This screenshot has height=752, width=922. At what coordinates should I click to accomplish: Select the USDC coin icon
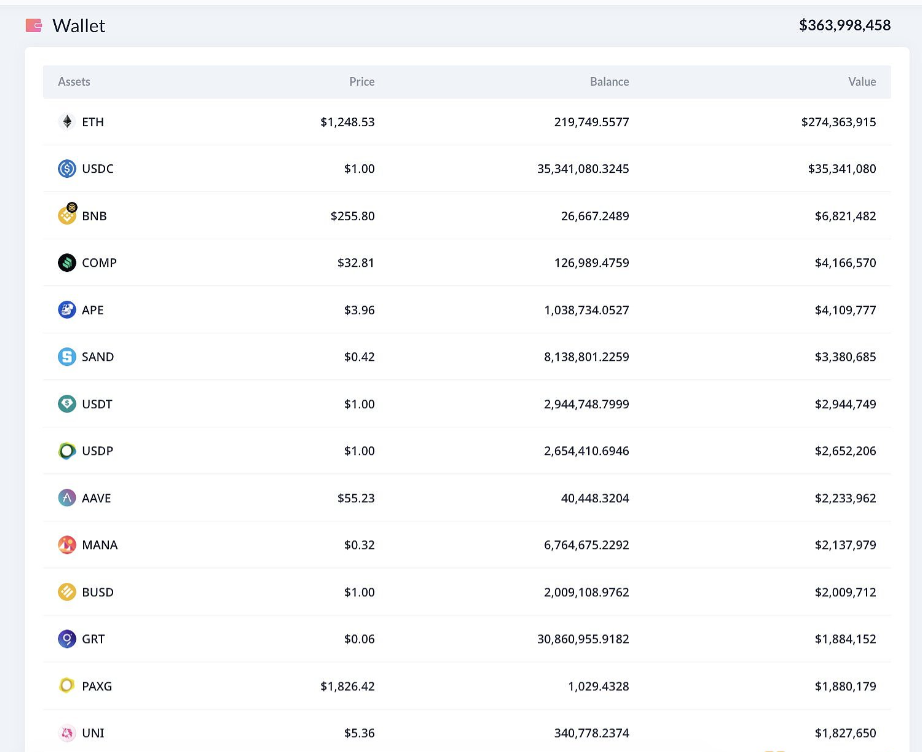pyautogui.click(x=67, y=169)
